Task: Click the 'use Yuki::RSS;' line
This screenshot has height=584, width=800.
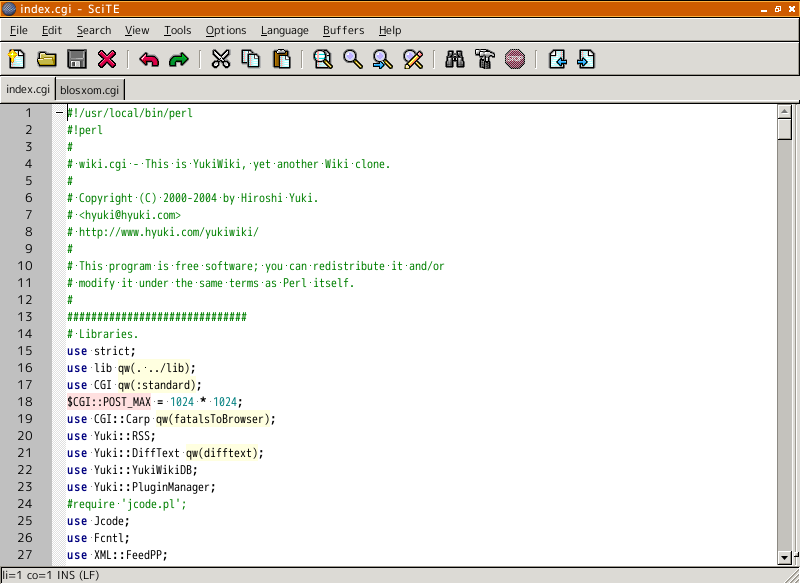Action: coord(111,436)
